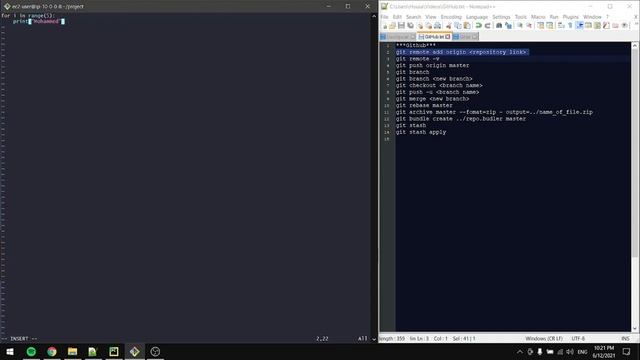Image resolution: width=640 pixels, height=360 pixels.
Task: Open the Edit menu in Notepad++
Action: tap(397, 17)
